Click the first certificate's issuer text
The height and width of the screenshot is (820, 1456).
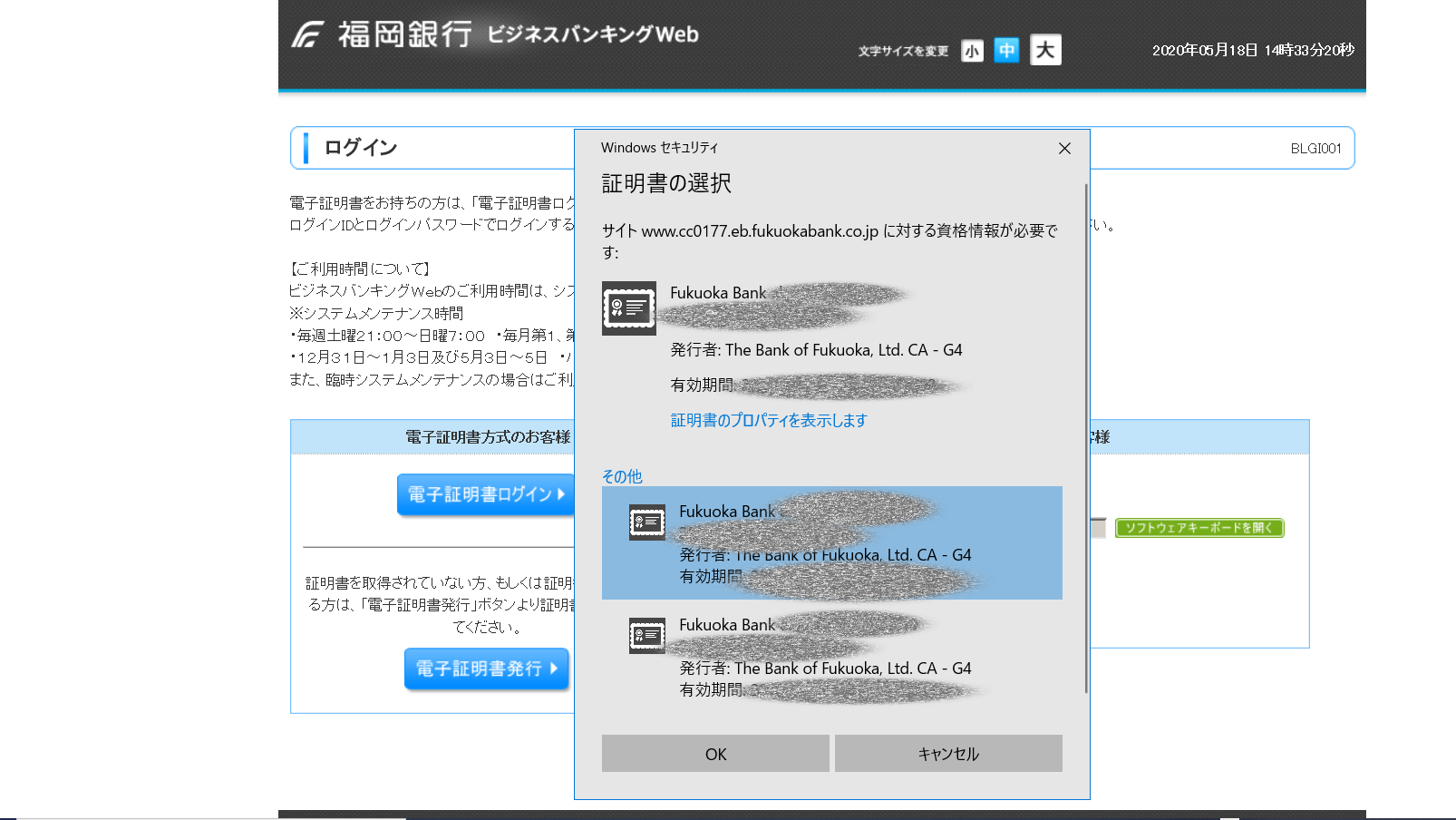coord(816,350)
